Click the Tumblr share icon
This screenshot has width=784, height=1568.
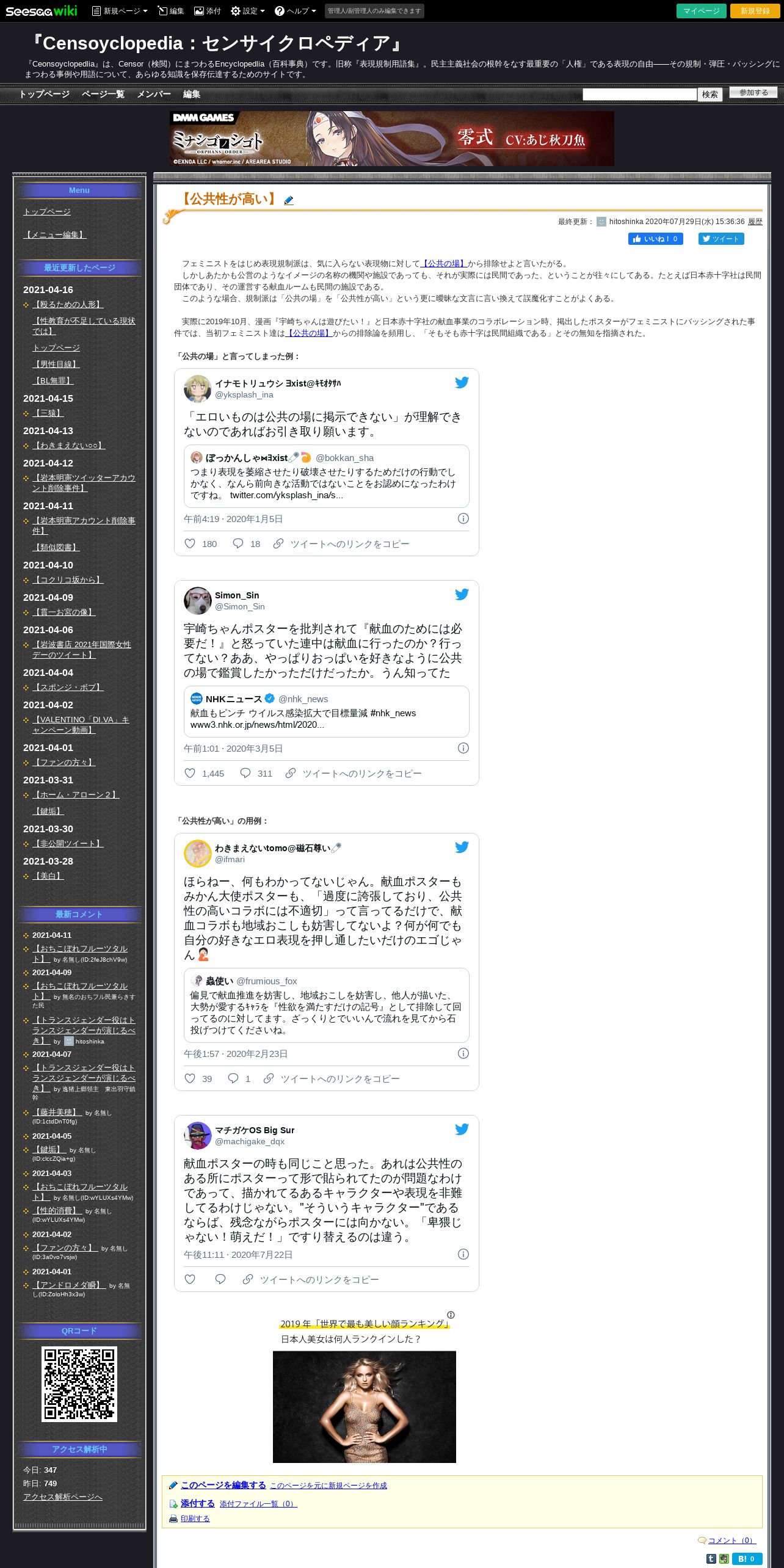point(711,1559)
